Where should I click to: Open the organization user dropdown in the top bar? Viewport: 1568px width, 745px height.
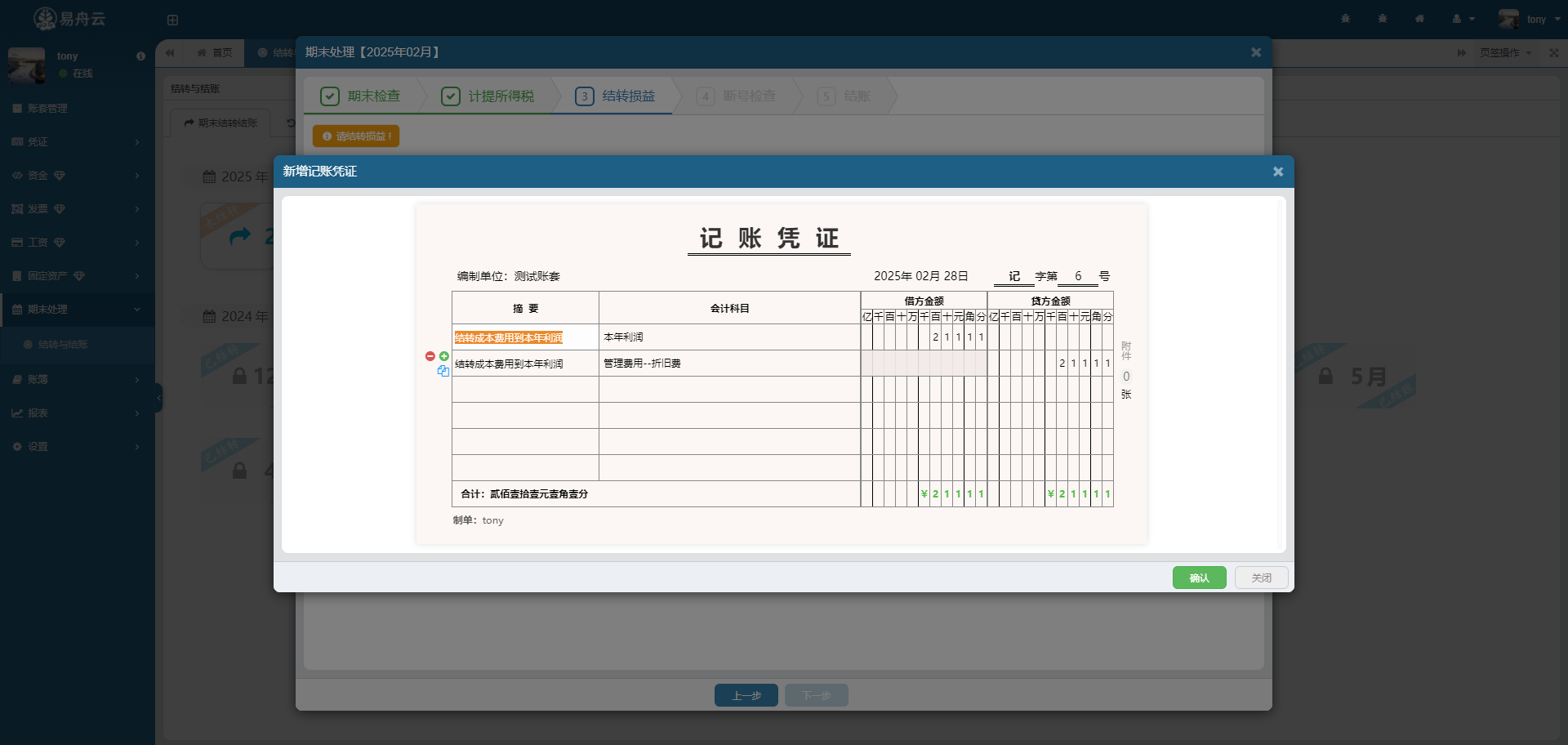1463,19
